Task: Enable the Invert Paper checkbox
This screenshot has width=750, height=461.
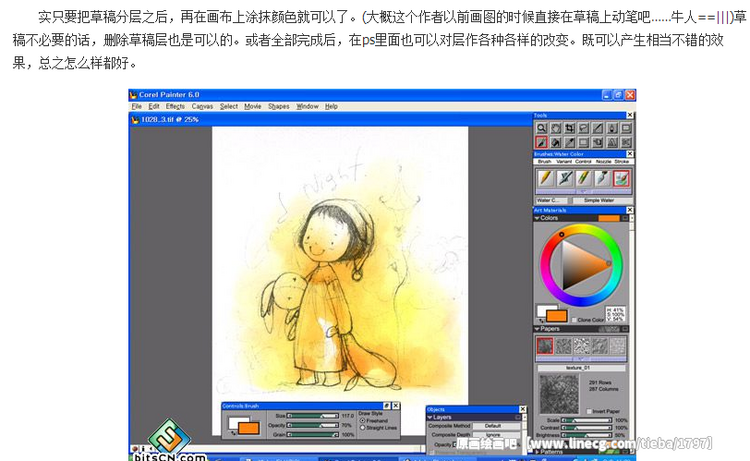Action: tap(589, 411)
